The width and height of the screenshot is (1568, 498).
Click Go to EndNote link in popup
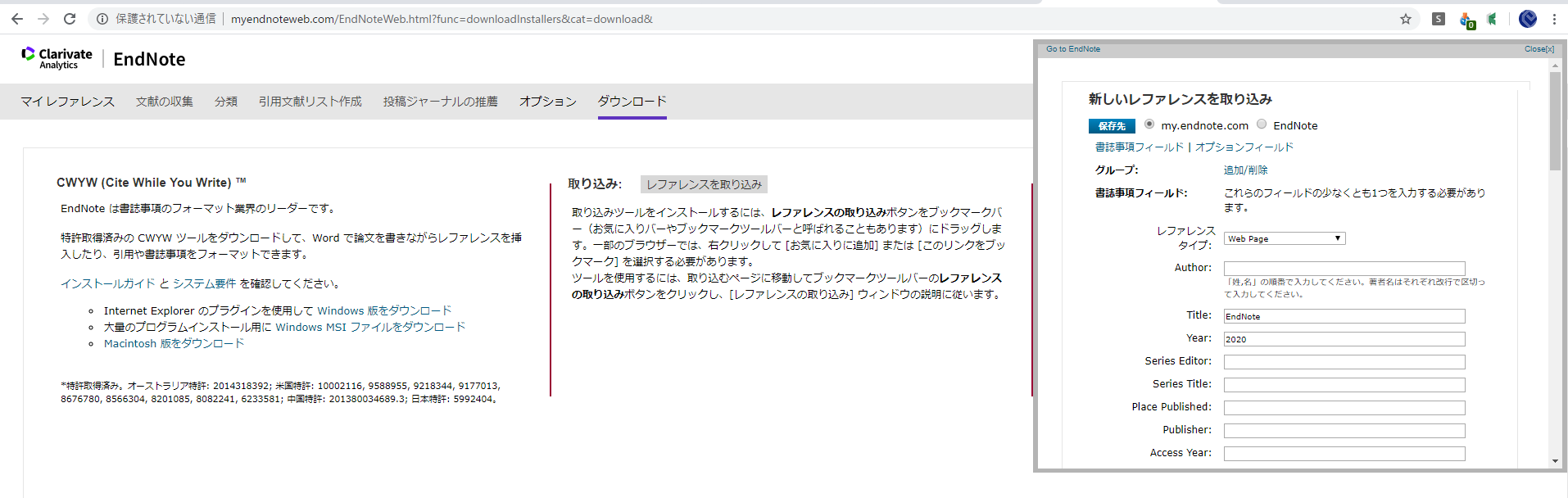coord(1073,49)
